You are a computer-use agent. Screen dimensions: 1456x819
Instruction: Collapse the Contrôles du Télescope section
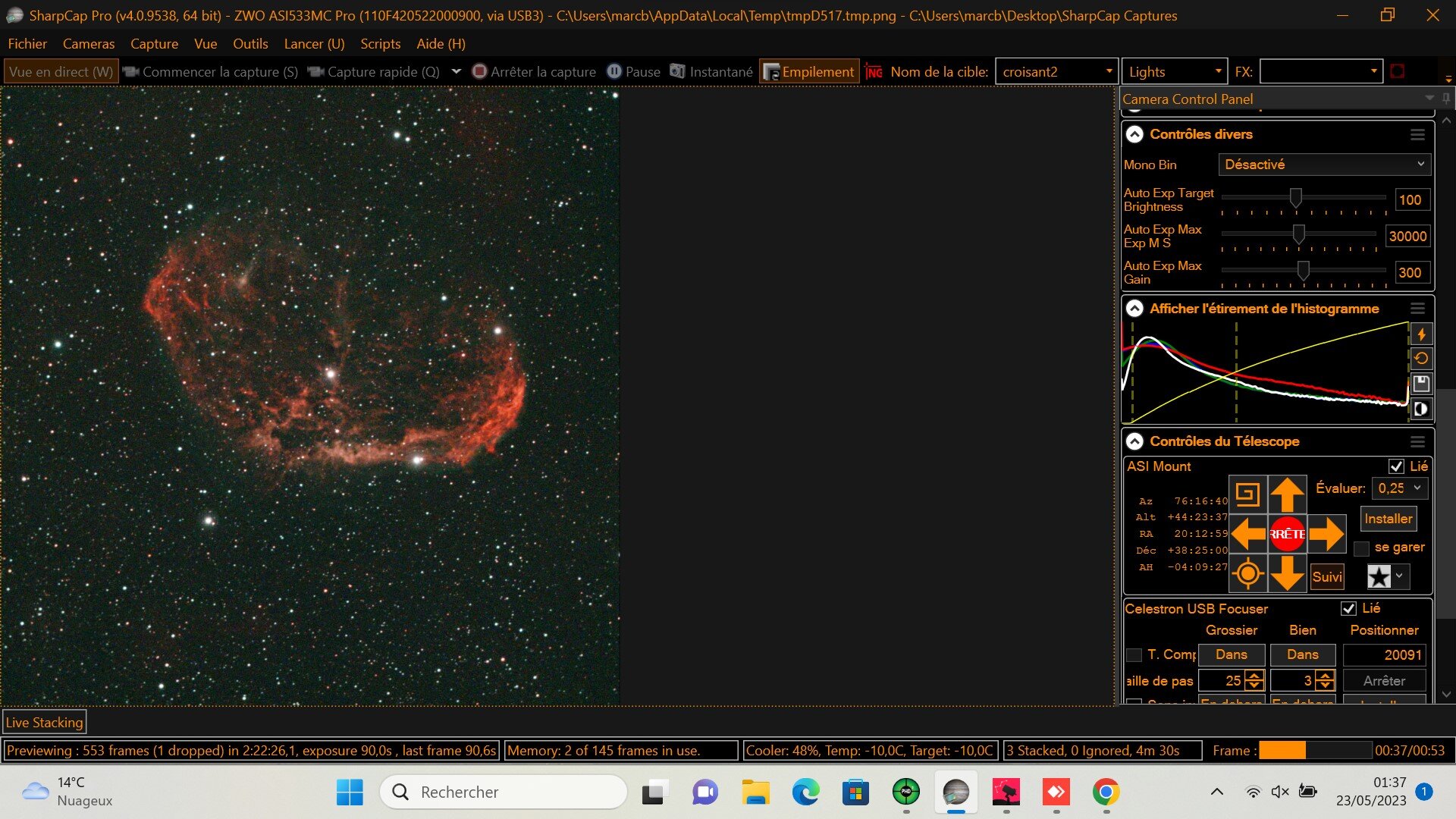tap(1134, 441)
